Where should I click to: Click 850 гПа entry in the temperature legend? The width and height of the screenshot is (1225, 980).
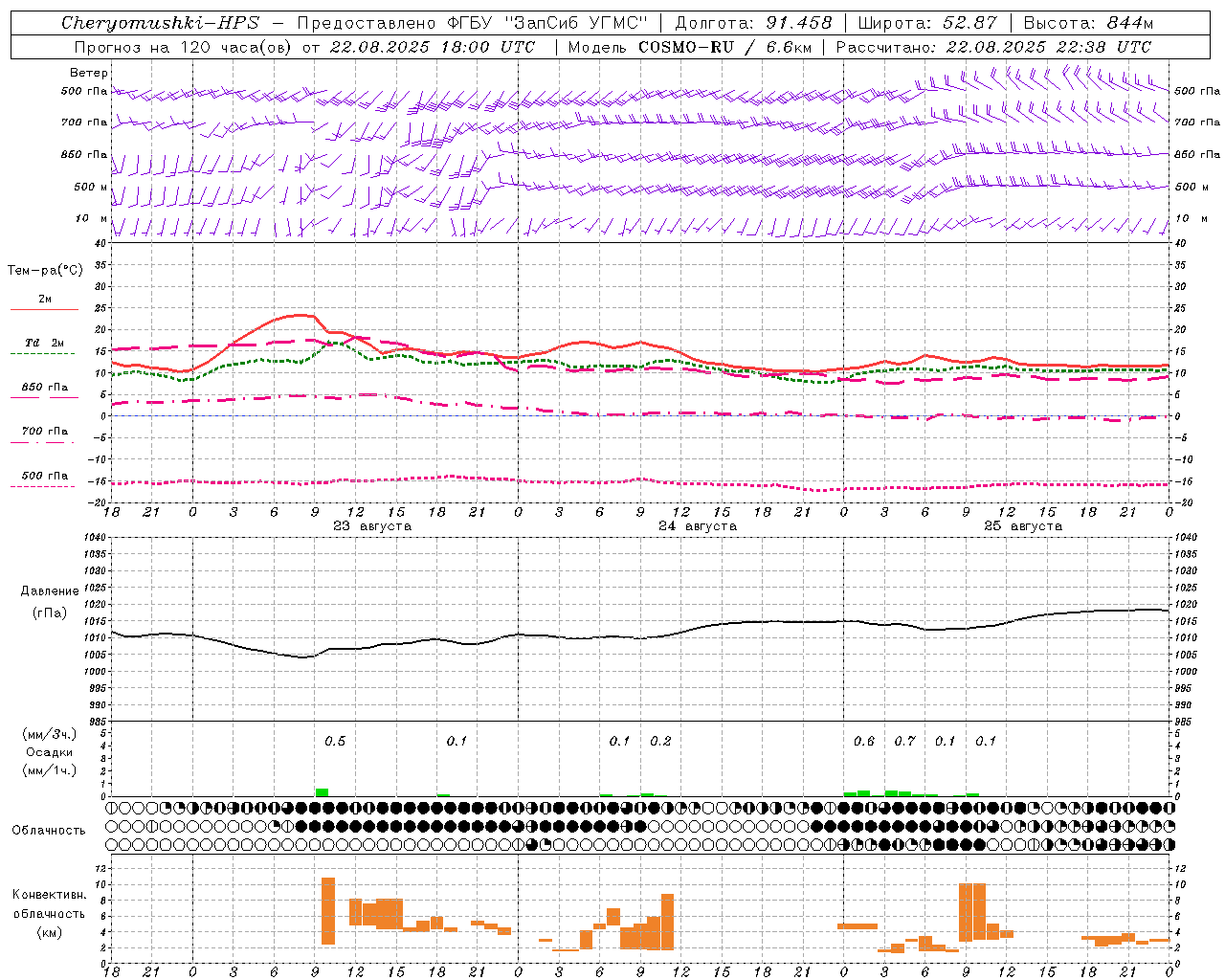pyautogui.click(x=45, y=388)
